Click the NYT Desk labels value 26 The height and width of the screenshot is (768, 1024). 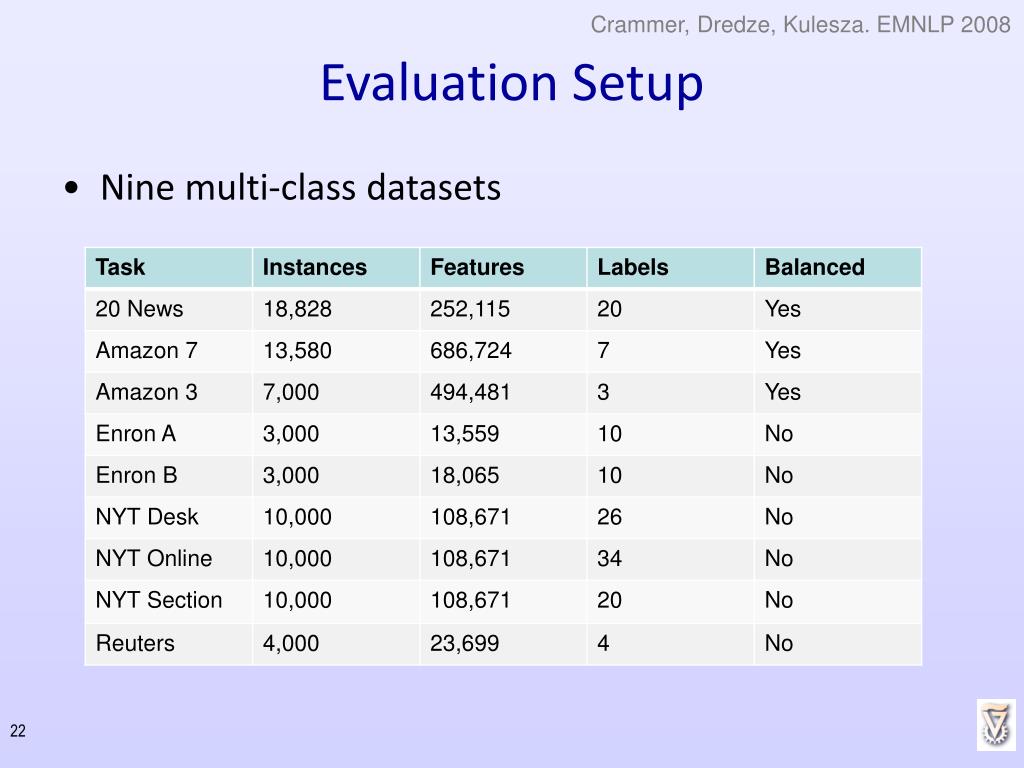click(x=609, y=517)
